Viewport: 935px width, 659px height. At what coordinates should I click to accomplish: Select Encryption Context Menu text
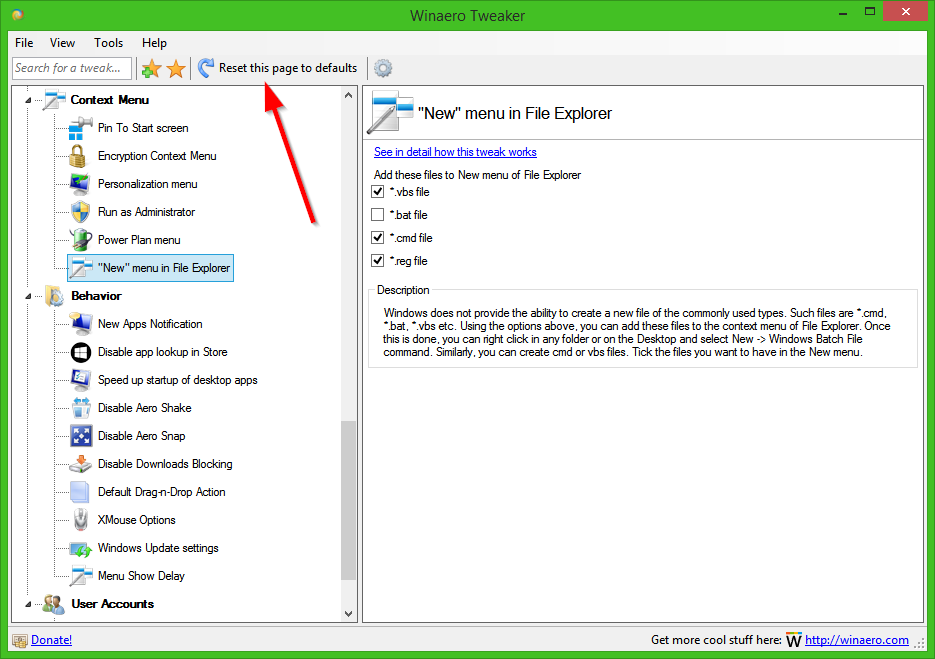pyautogui.click(x=157, y=156)
